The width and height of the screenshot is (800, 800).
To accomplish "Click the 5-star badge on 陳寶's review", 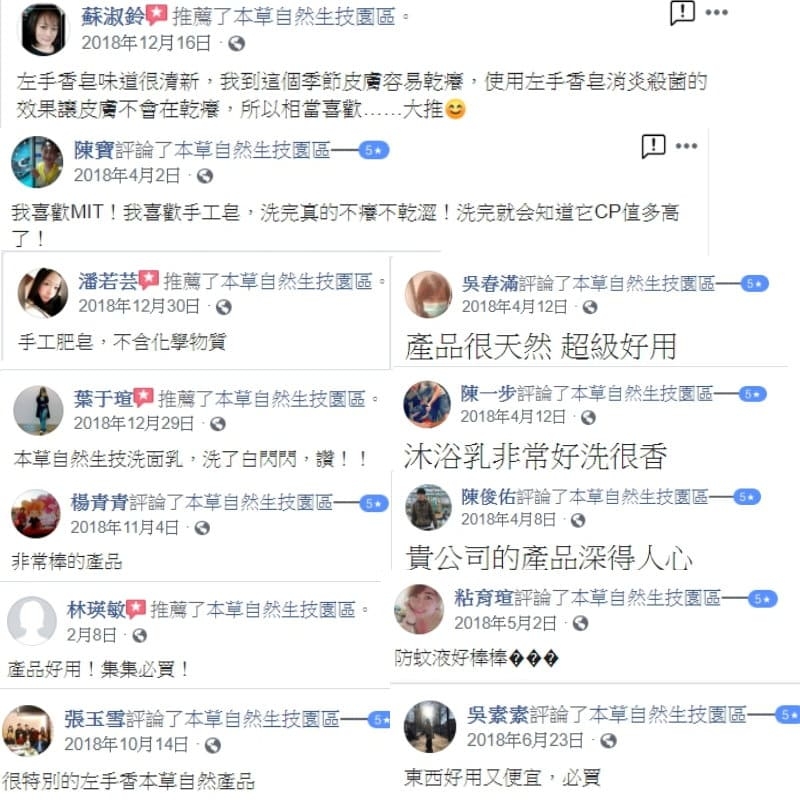I will click(x=373, y=151).
